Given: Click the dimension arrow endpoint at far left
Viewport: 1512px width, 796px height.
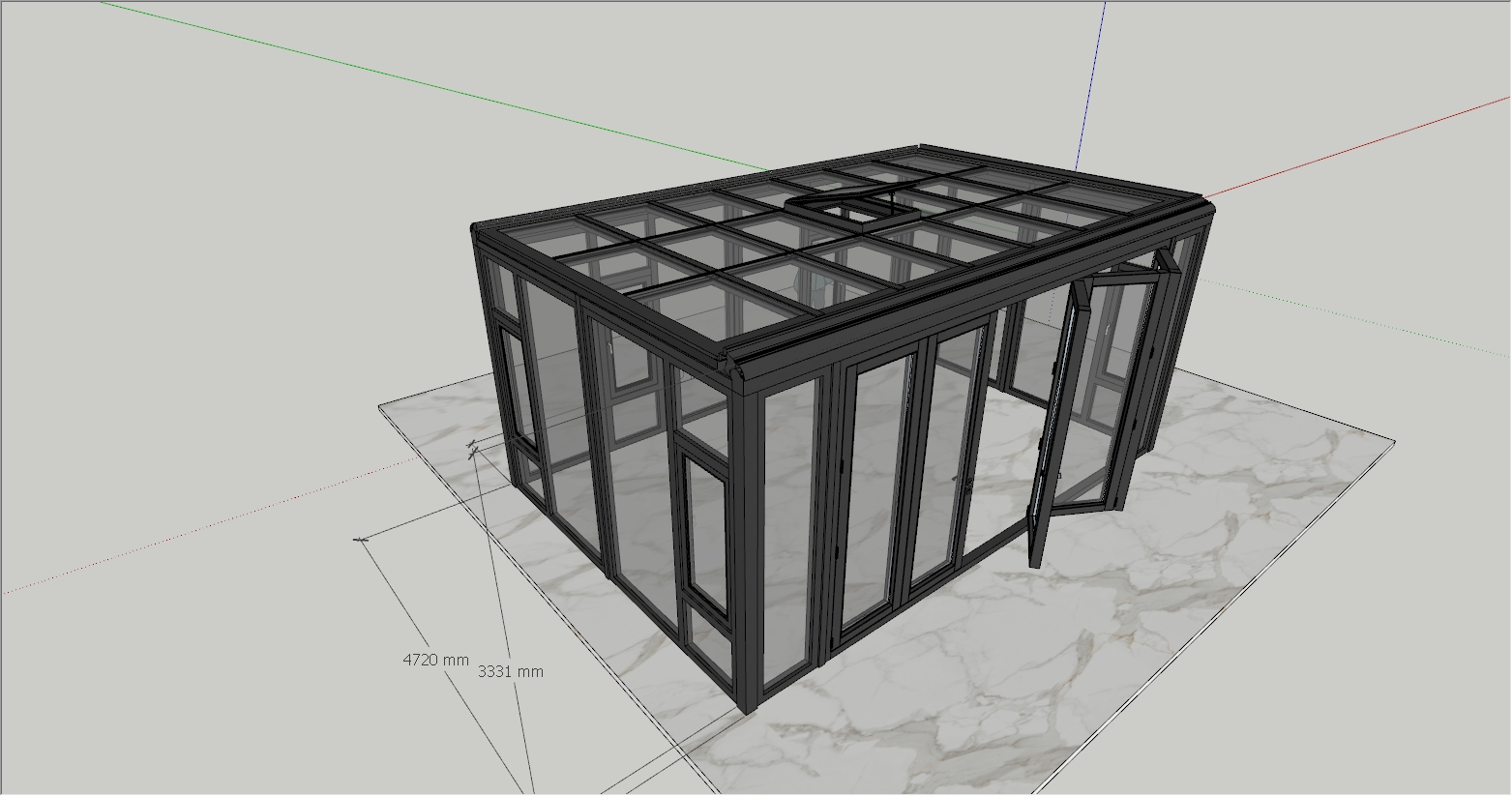Looking at the screenshot, I should [x=362, y=539].
